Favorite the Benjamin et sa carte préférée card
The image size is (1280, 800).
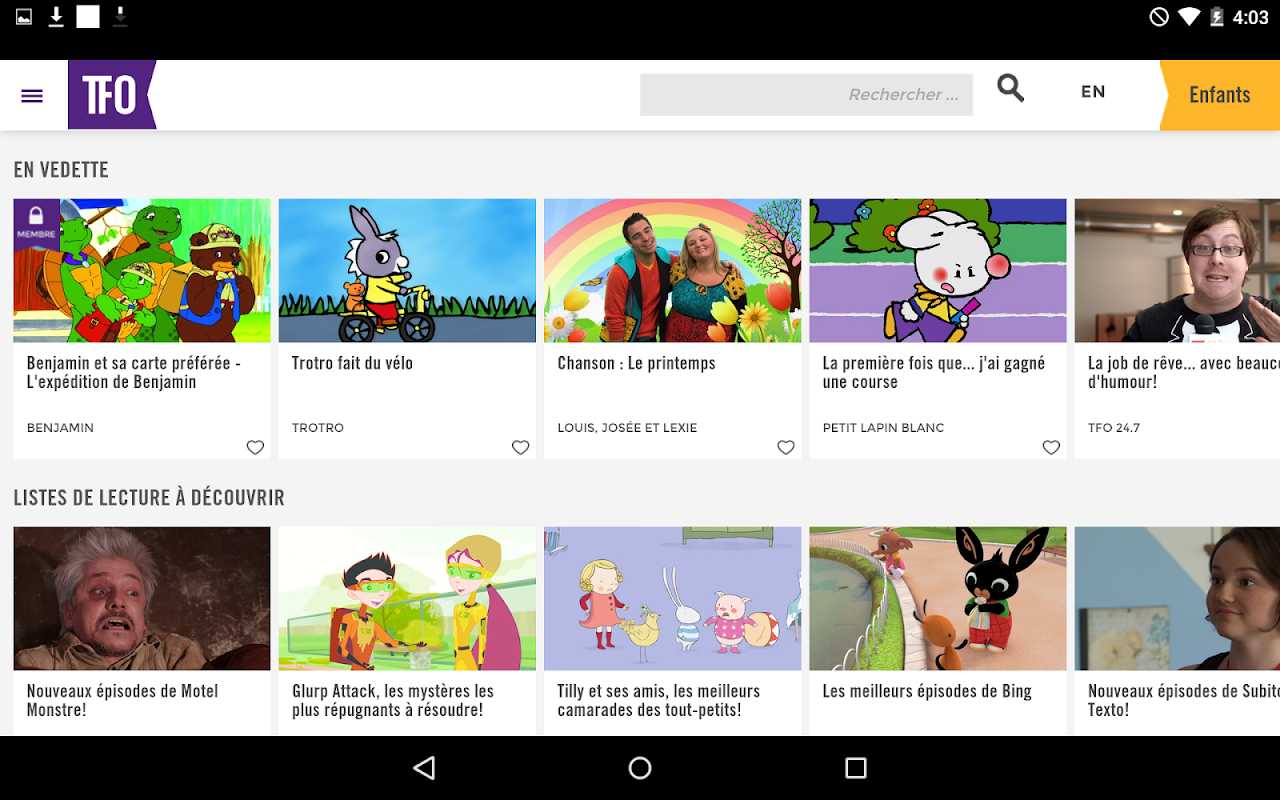coord(255,447)
